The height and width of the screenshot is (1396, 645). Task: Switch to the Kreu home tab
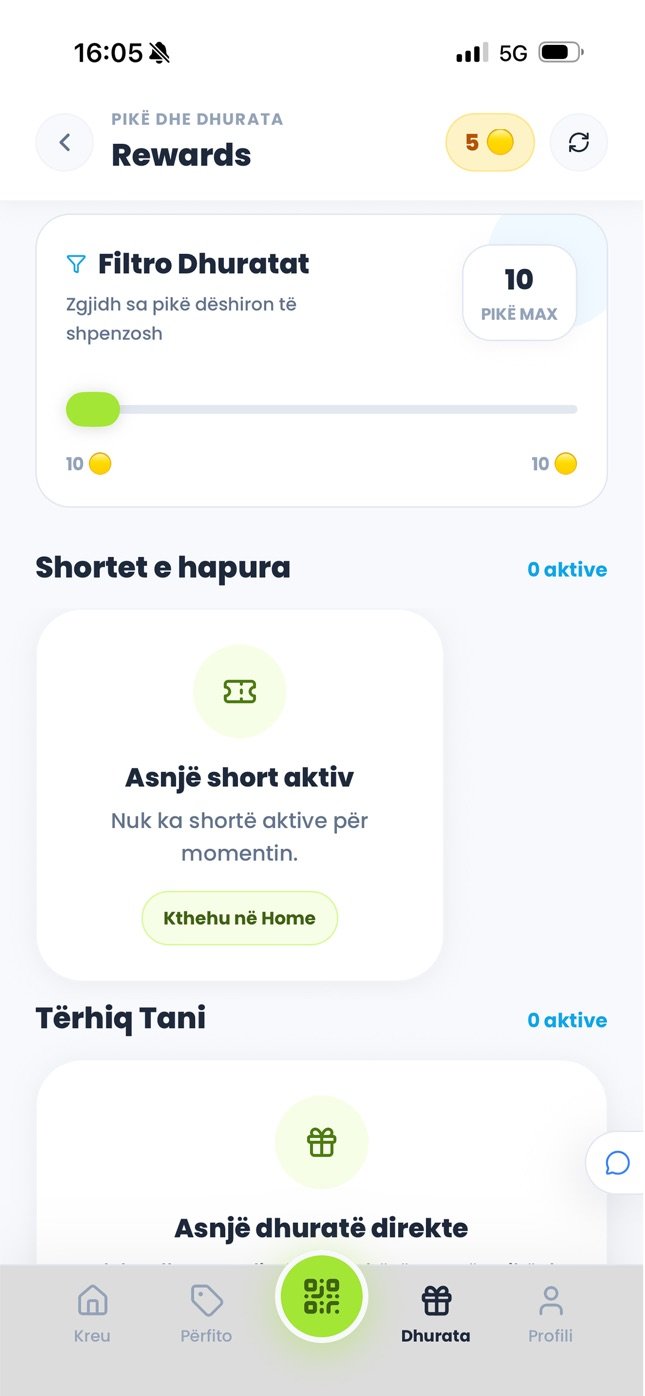pos(92,1314)
